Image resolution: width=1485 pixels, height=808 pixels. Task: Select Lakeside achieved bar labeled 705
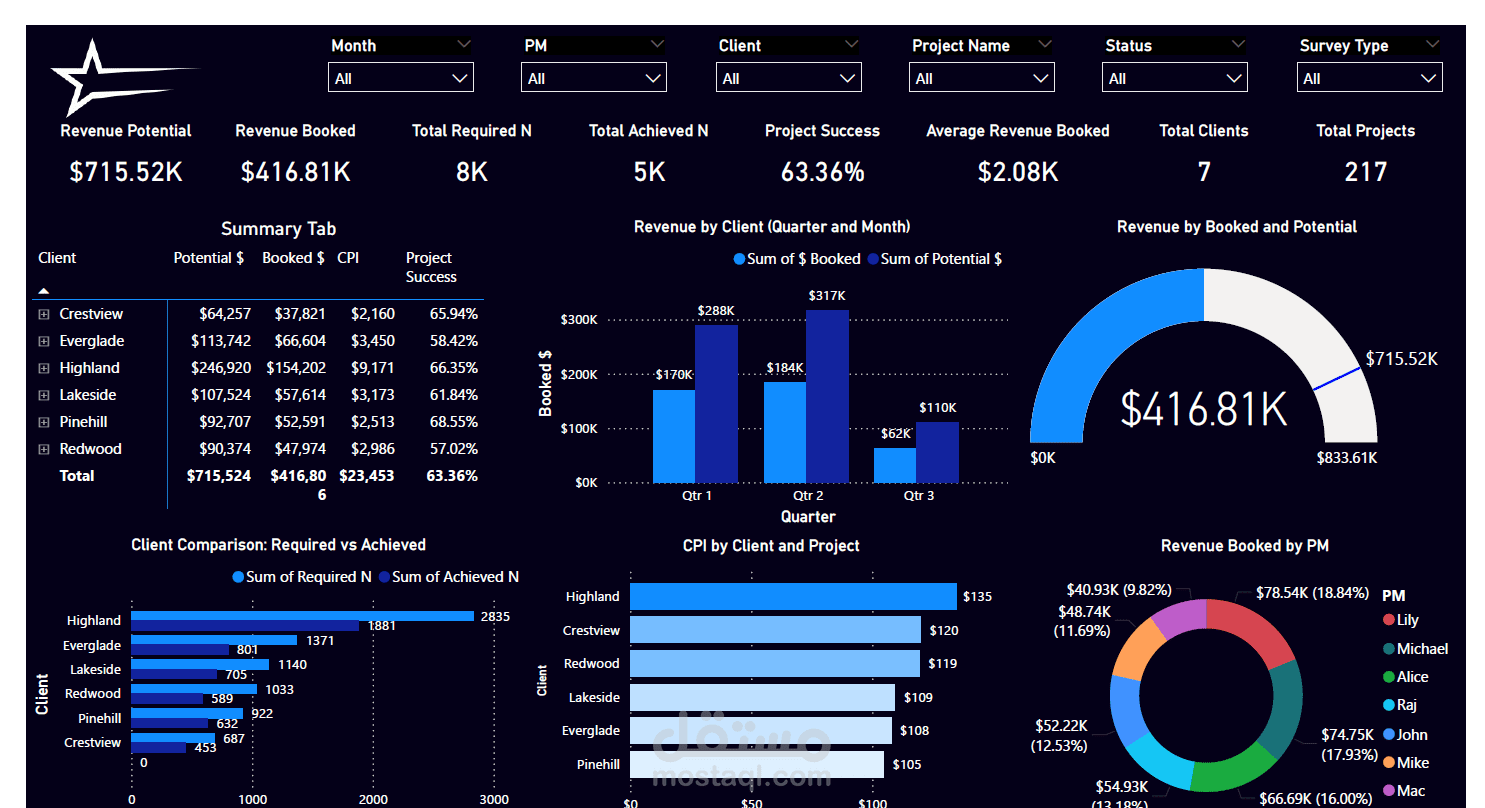pos(174,675)
